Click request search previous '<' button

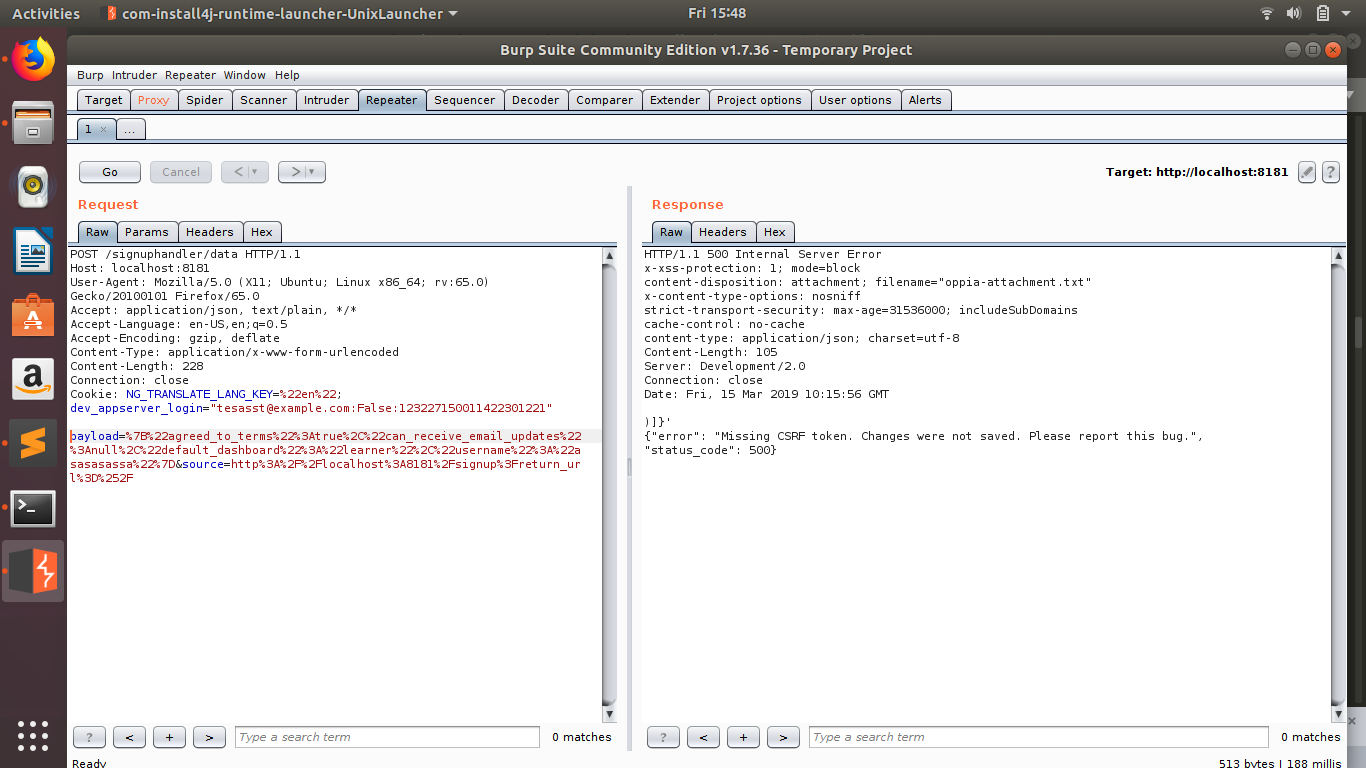tap(129, 737)
